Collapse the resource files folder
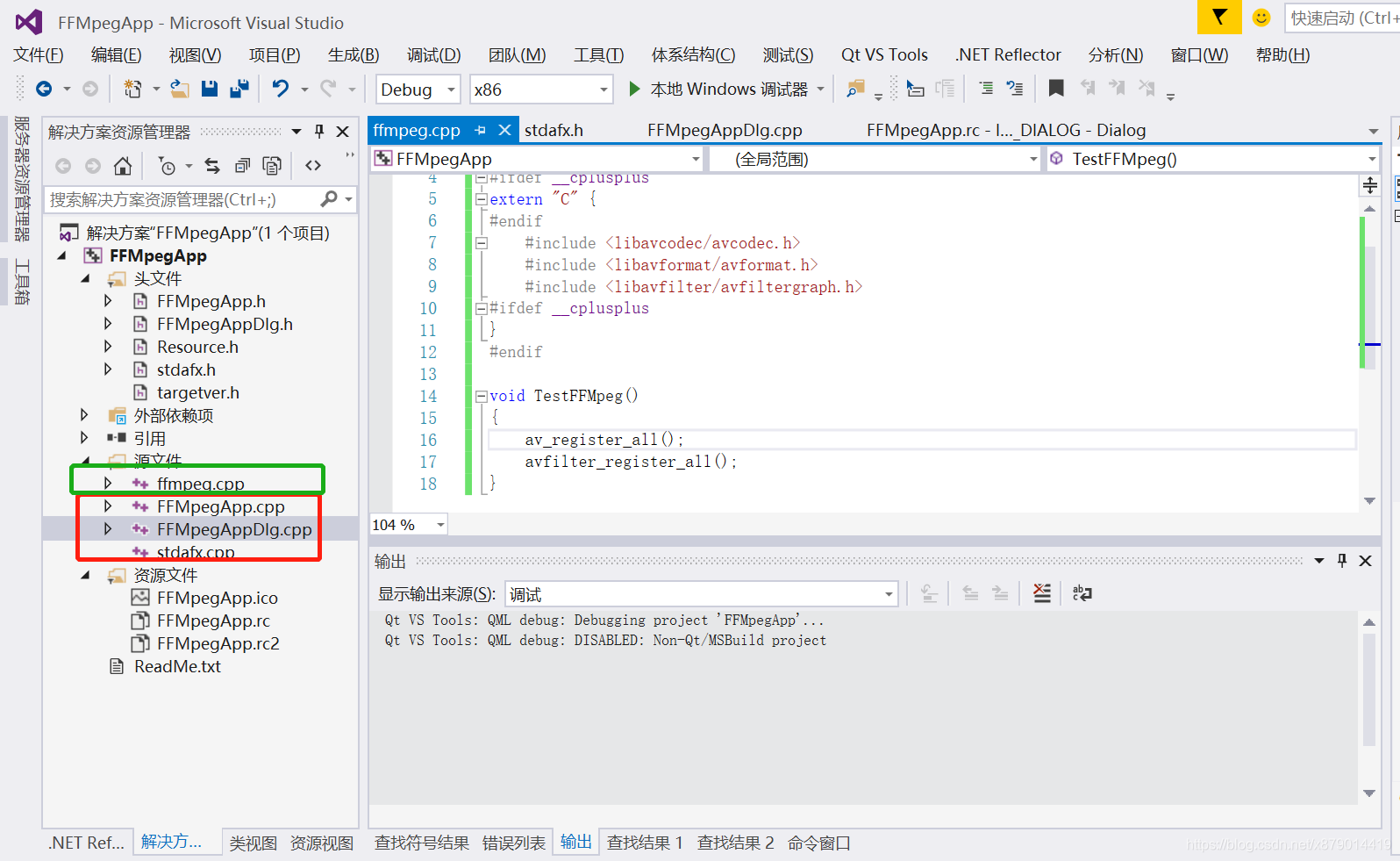 [x=85, y=576]
